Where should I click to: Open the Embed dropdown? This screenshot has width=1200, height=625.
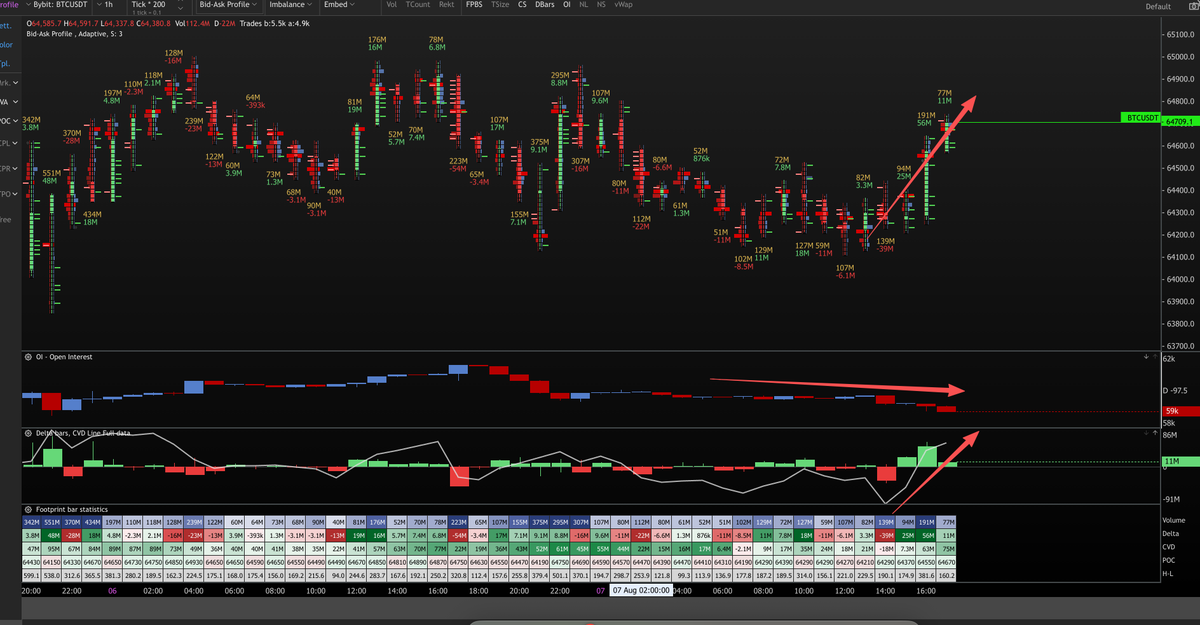[340, 5]
